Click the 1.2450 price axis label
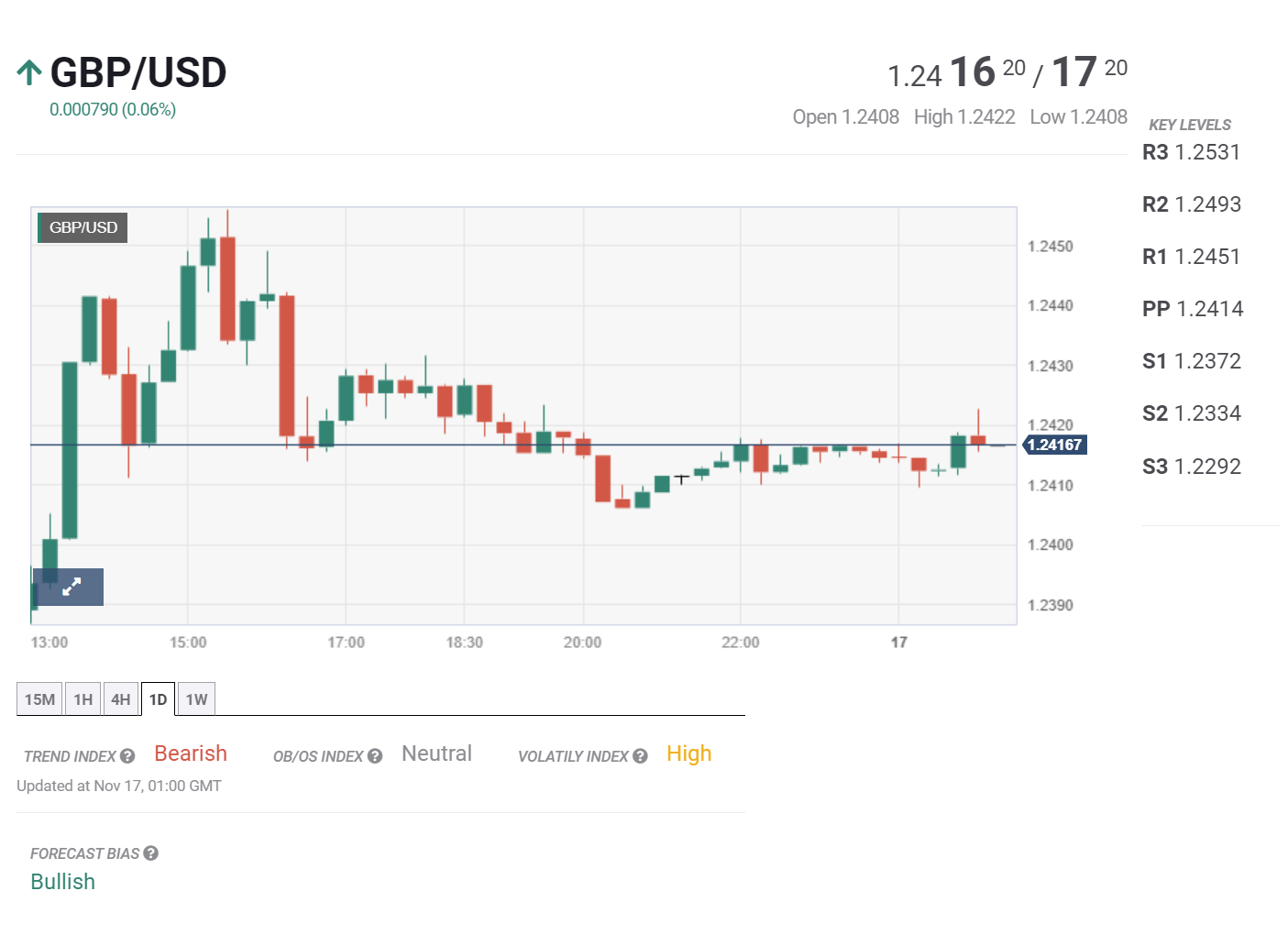The width and height of the screenshot is (1288, 946). [1050, 247]
